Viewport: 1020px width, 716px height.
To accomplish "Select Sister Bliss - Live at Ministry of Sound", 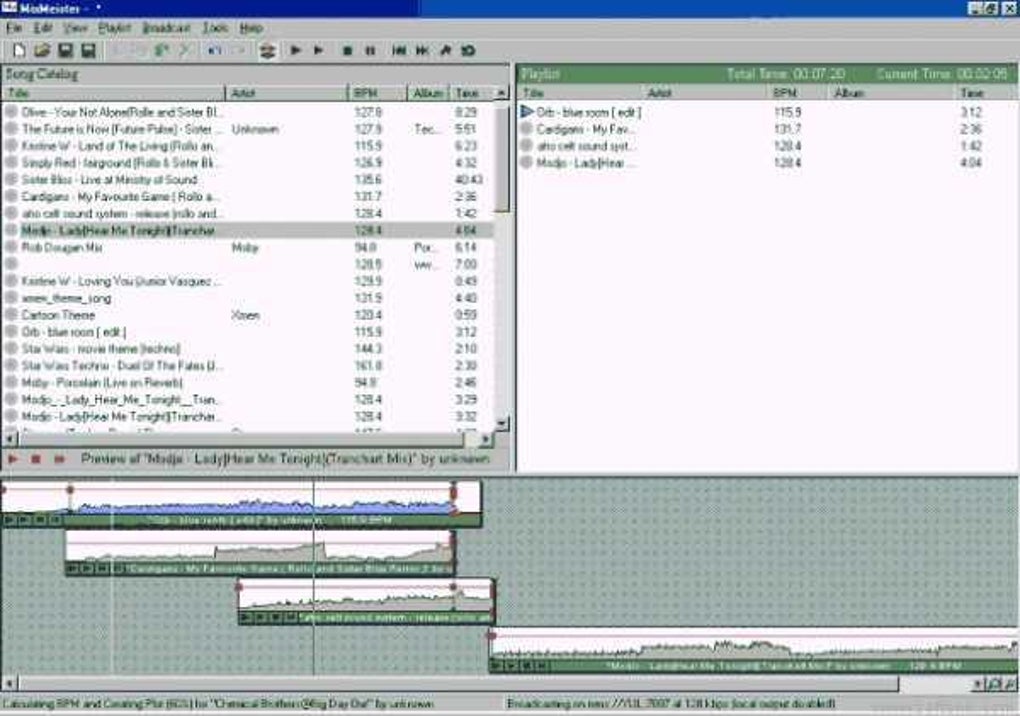I will click(248, 179).
